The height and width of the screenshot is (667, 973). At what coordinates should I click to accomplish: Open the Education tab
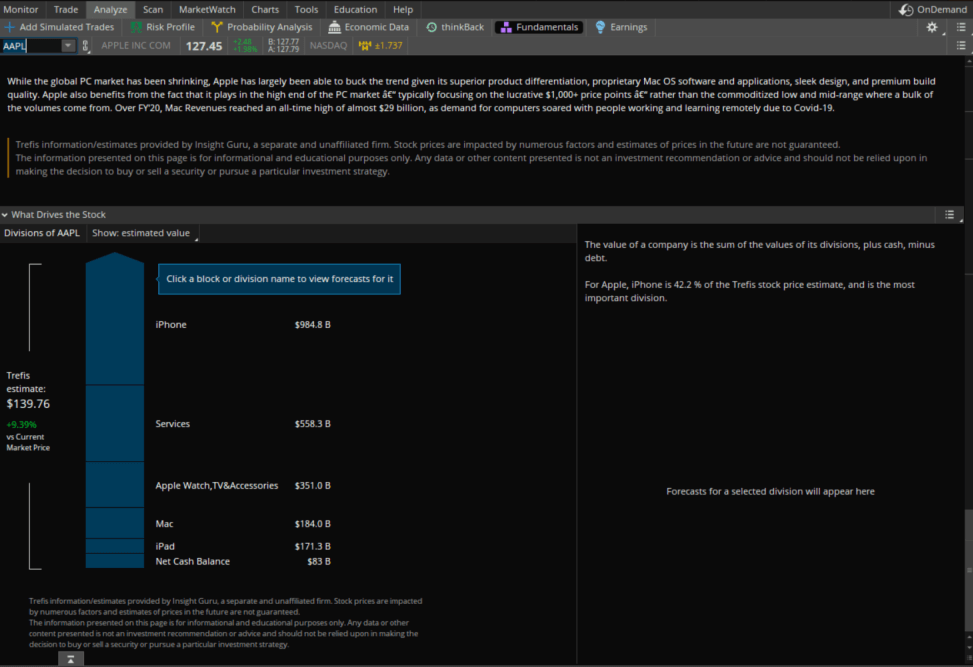click(x=355, y=9)
